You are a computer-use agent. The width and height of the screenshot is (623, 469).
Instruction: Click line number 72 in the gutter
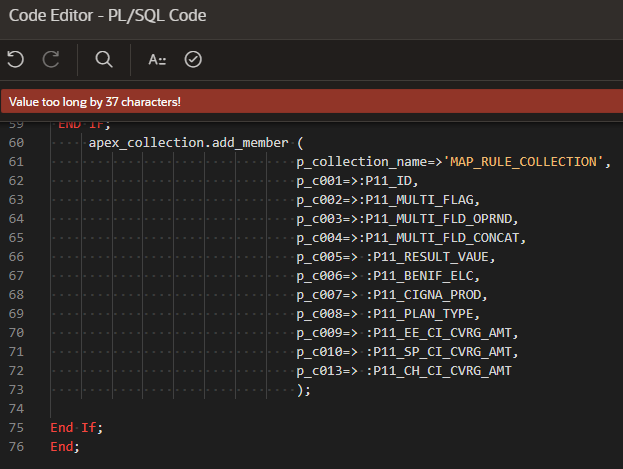tap(16, 371)
